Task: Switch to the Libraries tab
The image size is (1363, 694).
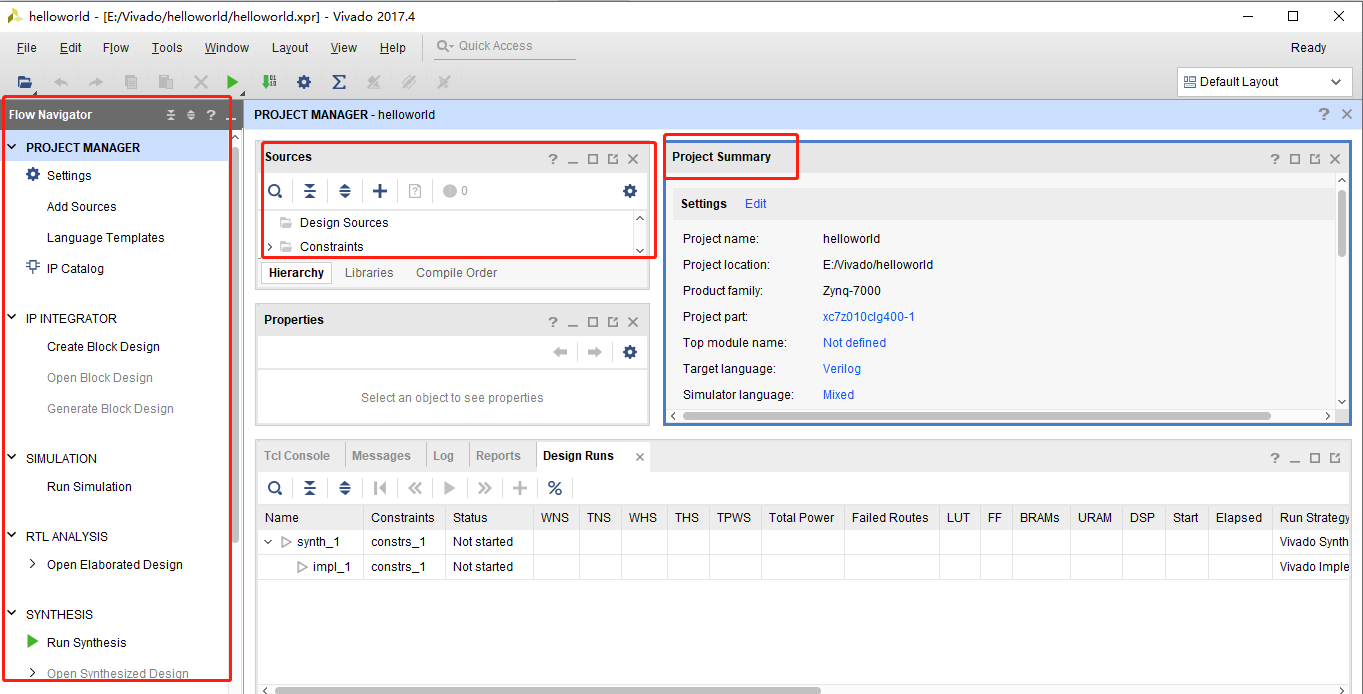Action: click(369, 273)
